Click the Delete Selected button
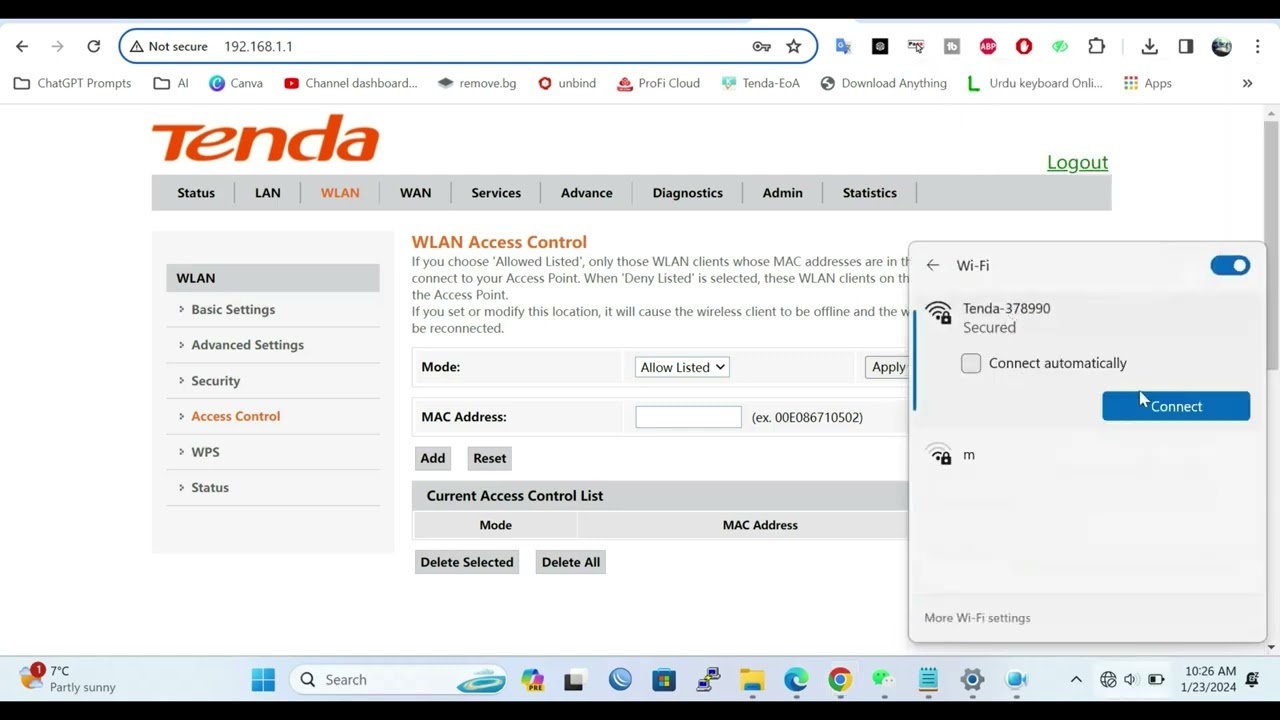Screen dimensions: 1280x720 [467, 562]
